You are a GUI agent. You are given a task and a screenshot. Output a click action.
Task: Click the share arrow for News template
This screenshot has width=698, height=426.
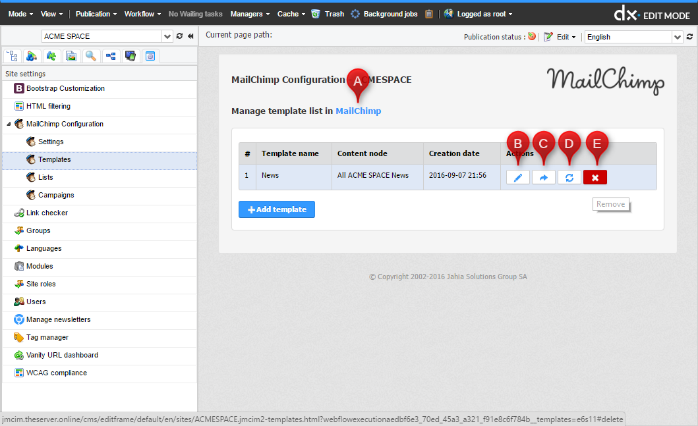[544, 178]
